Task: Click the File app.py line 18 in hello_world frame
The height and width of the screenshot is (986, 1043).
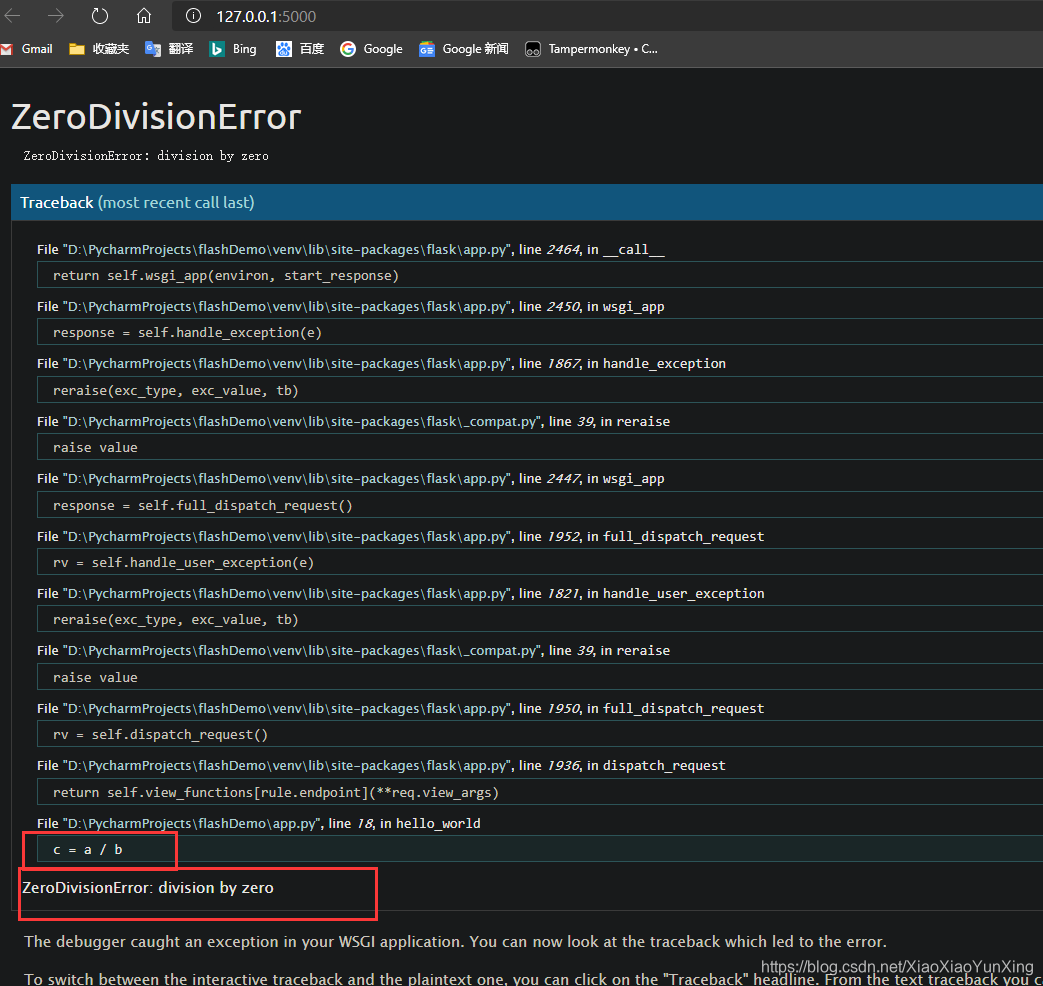Action: pyautogui.click(x=259, y=824)
